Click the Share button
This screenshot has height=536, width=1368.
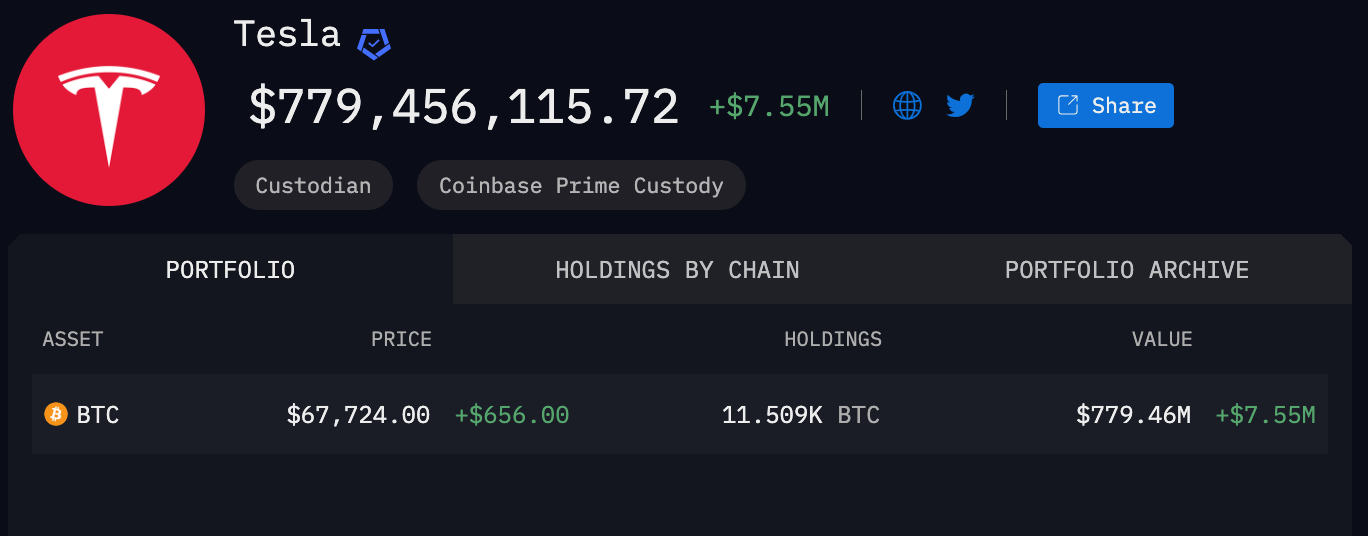[1105, 106]
